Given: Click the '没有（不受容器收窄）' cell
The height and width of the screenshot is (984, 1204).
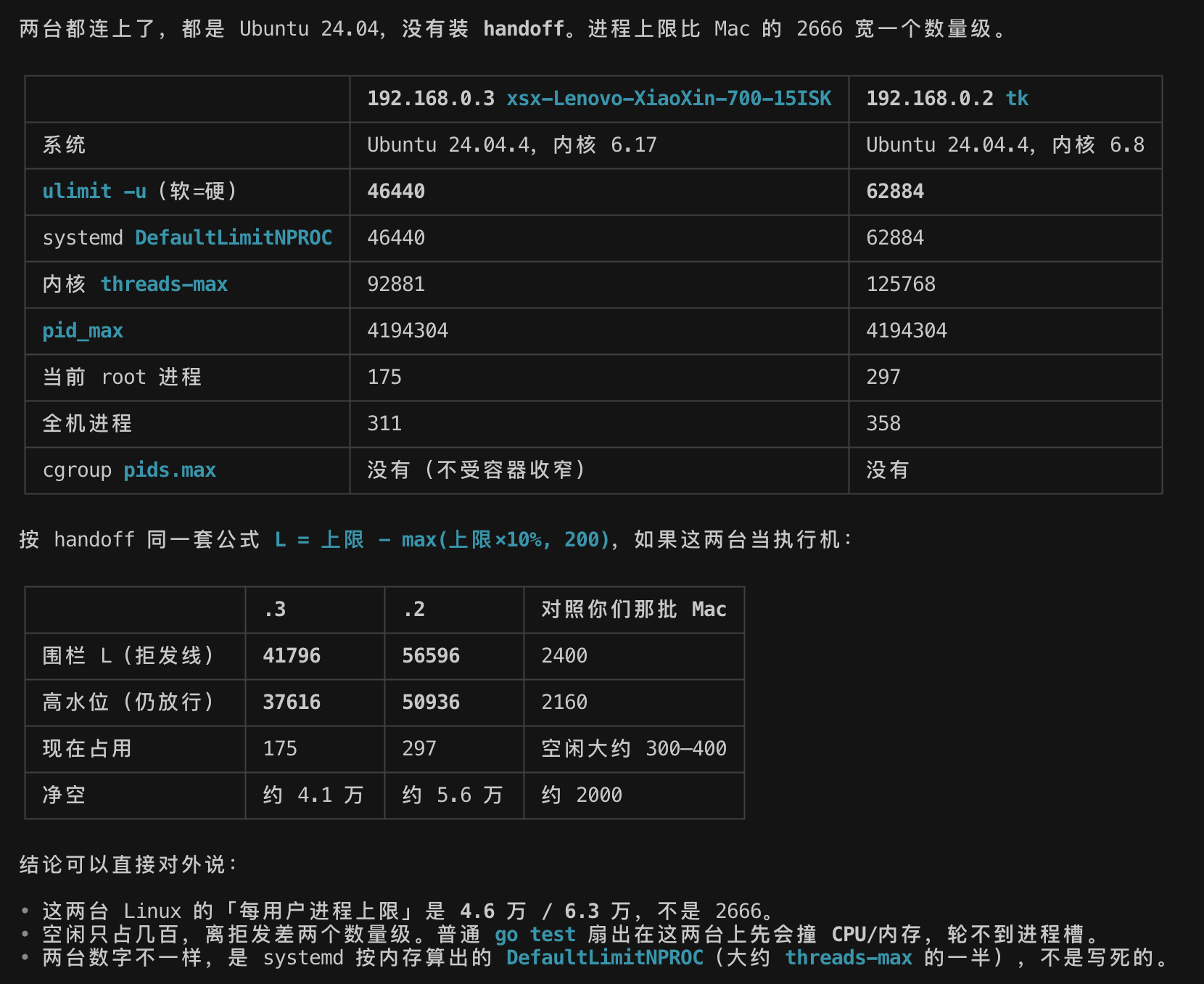Looking at the screenshot, I should pos(476,470).
